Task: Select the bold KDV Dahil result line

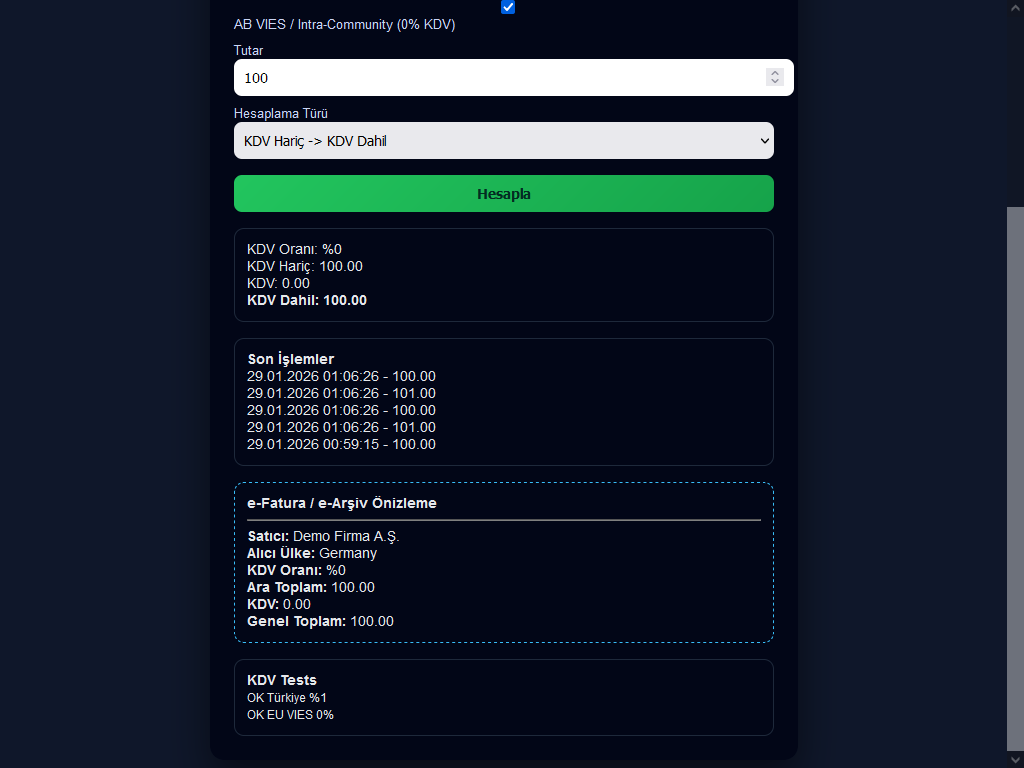Action: pyautogui.click(x=307, y=300)
